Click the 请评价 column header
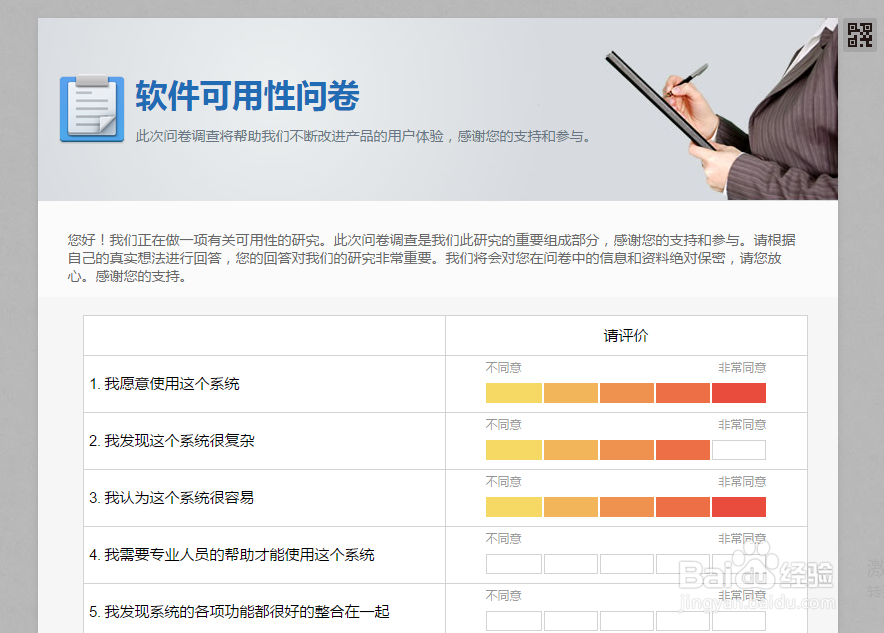This screenshot has width=884, height=633. click(624, 335)
